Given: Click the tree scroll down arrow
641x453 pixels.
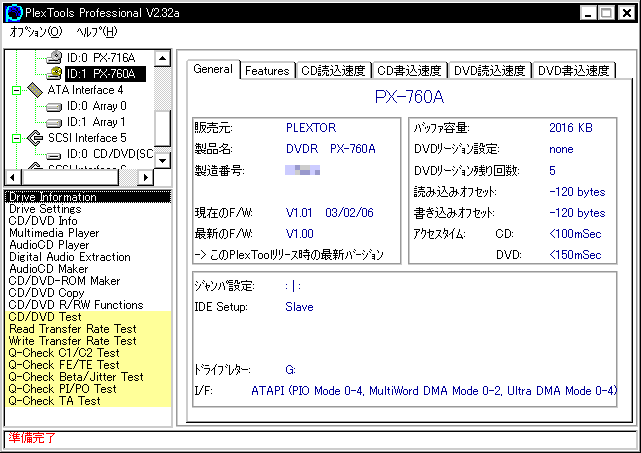Looking at the screenshot, I should coord(163,160).
